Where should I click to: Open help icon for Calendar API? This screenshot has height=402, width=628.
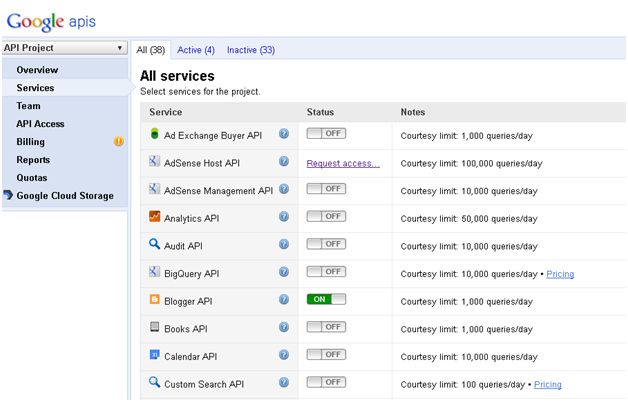click(x=284, y=354)
